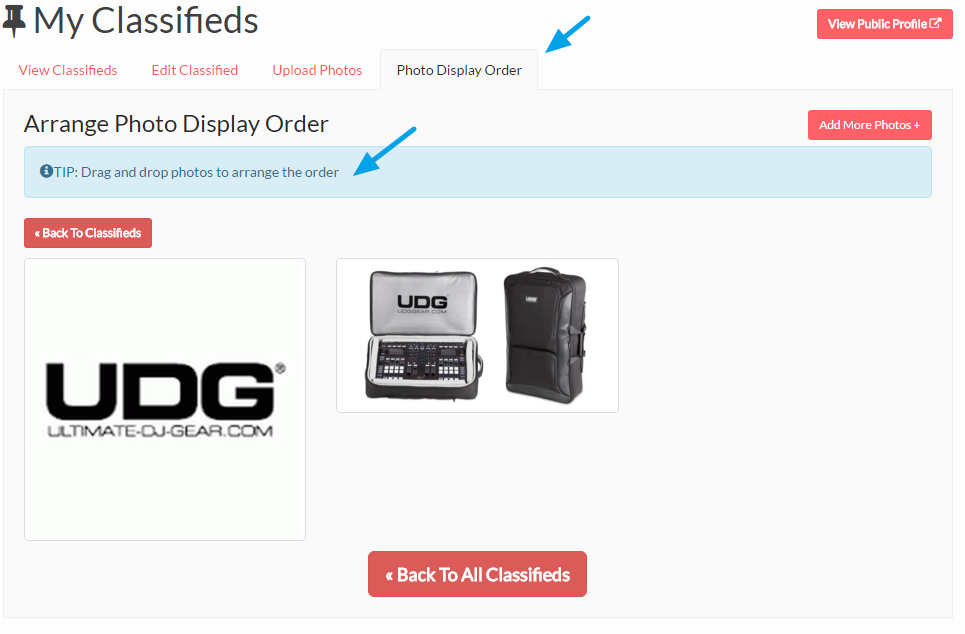
Task: Click the external link icon on View Public Profile
Action: point(935,23)
